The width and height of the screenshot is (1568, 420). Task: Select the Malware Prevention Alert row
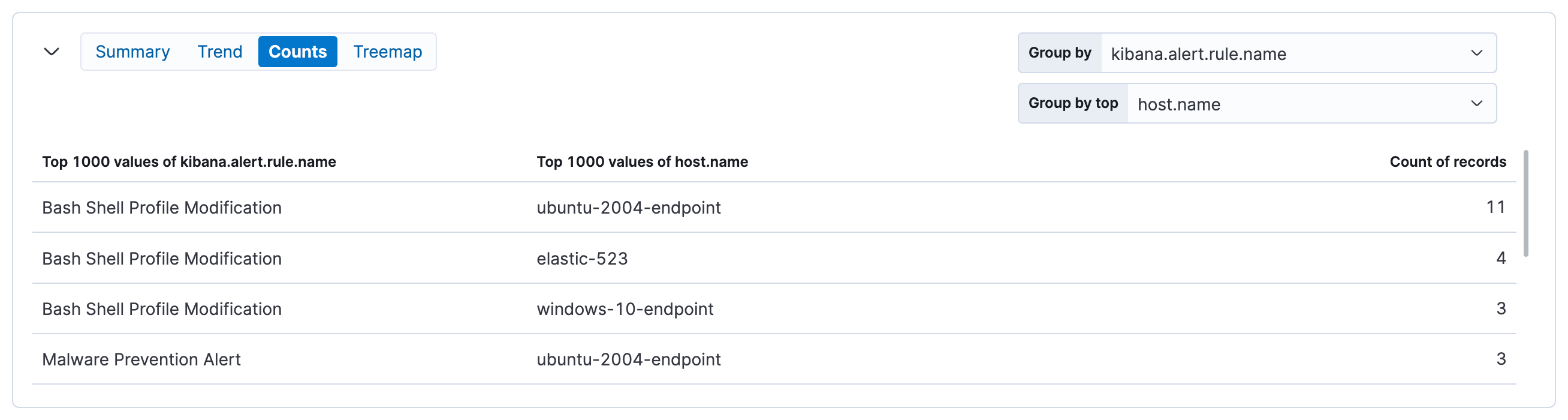(141, 359)
